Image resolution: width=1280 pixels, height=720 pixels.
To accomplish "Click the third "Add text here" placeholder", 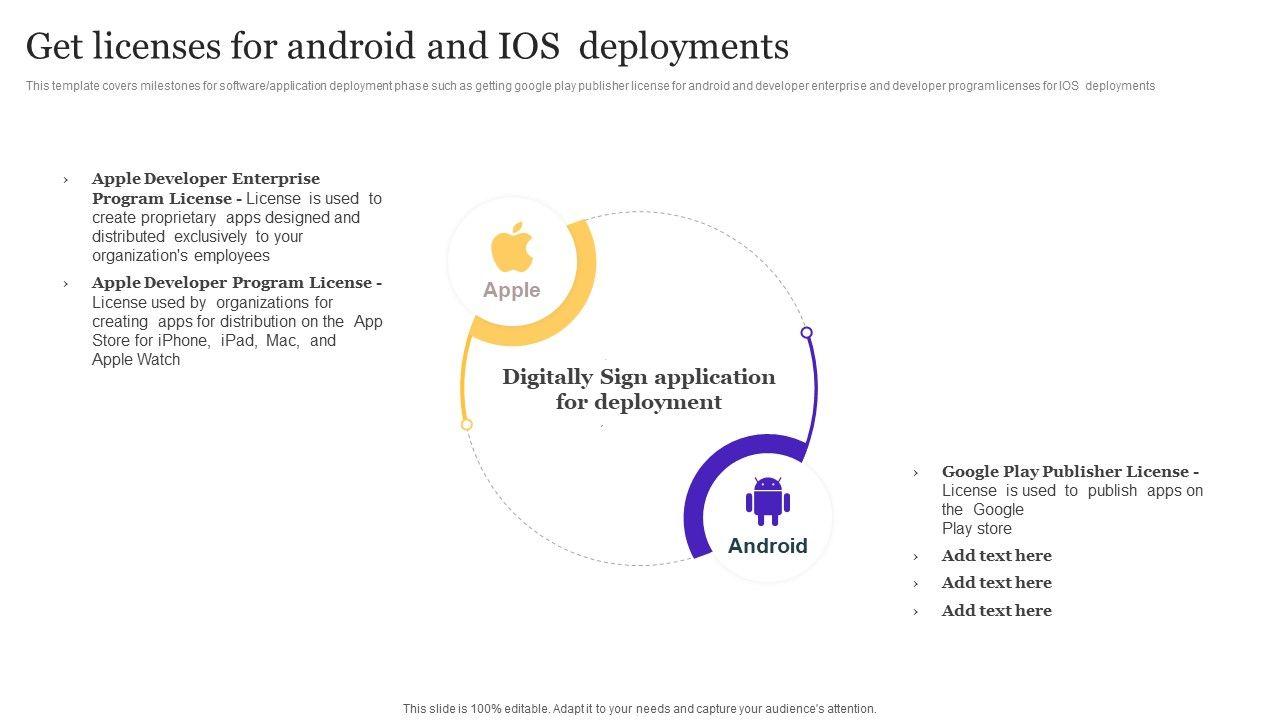I will click(x=996, y=611).
